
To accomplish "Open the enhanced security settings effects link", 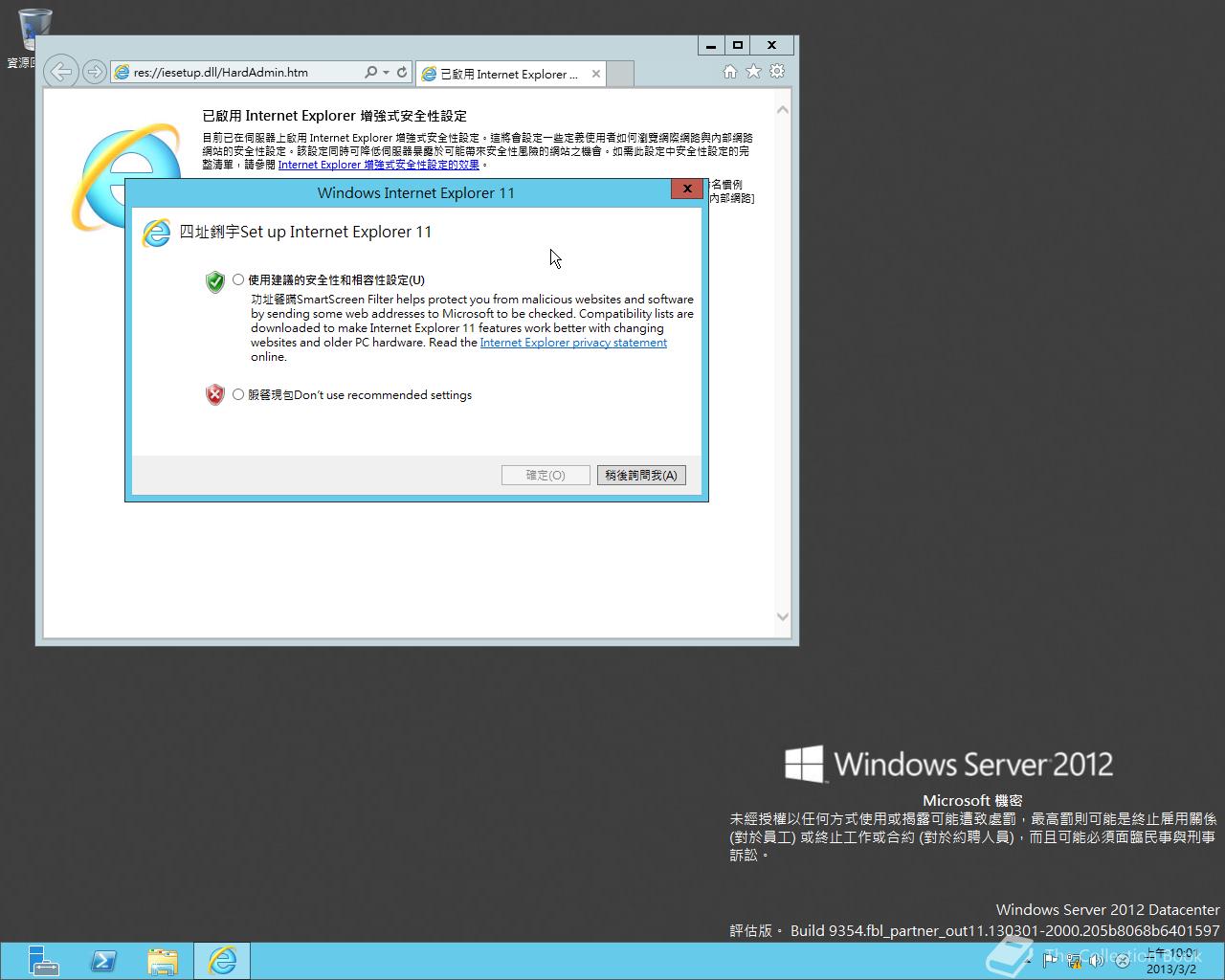I will [379, 165].
